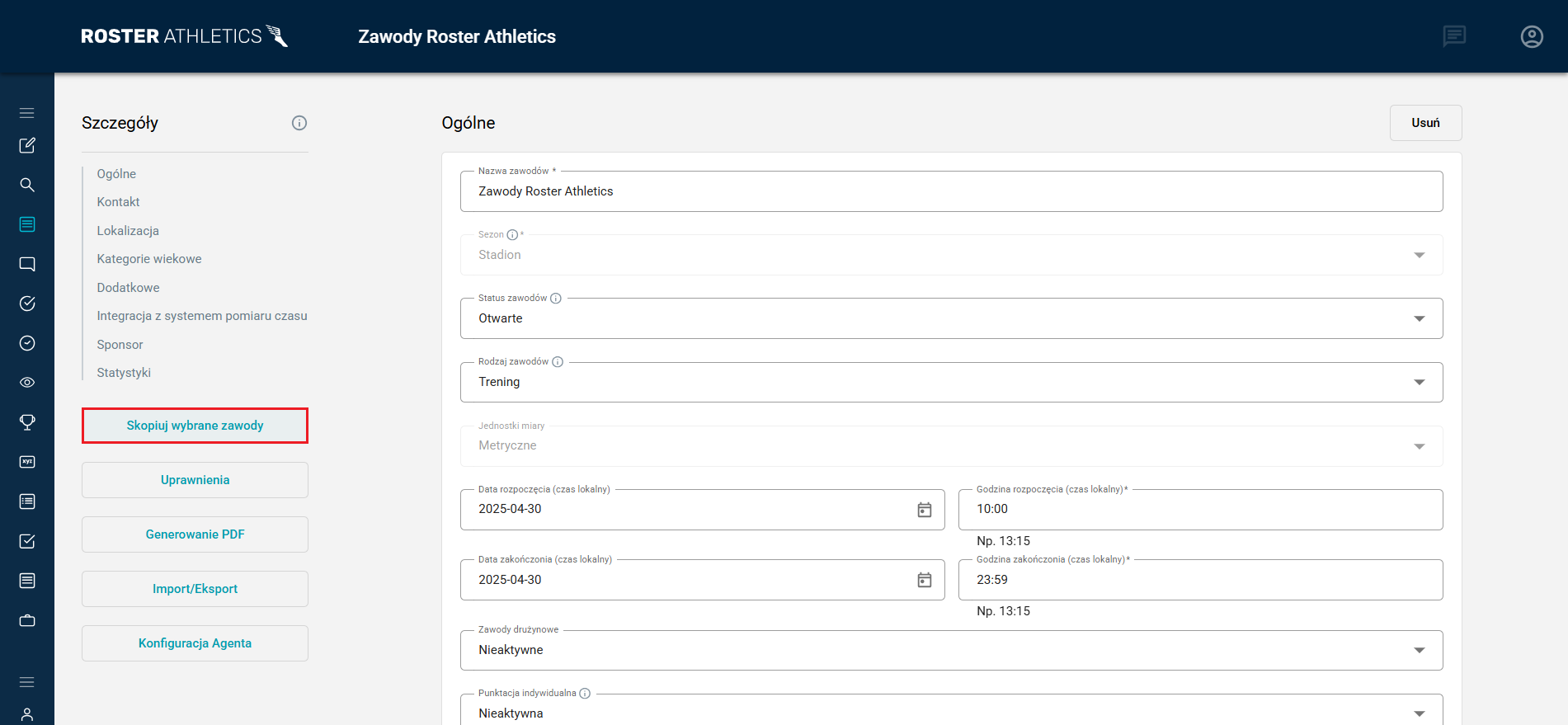The image size is (1568, 725).
Task: Click the Godzina rozpoczęcia time field
Action: [x=1200, y=510]
